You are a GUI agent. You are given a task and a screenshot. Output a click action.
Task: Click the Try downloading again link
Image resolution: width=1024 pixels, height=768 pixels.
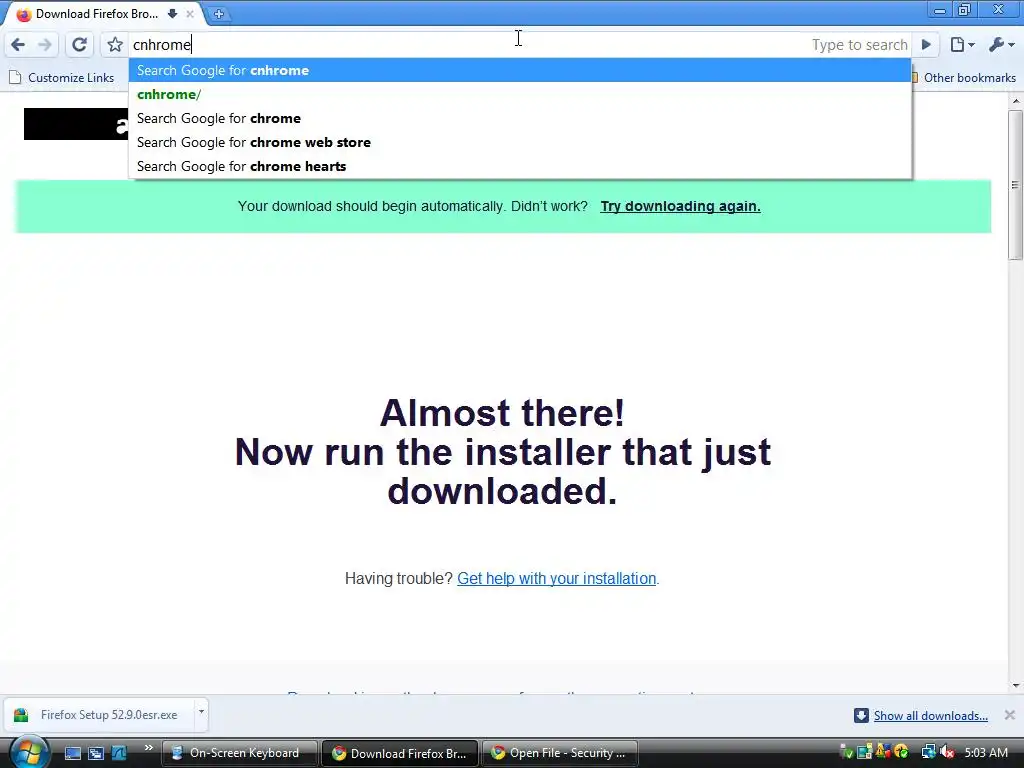point(680,206)
